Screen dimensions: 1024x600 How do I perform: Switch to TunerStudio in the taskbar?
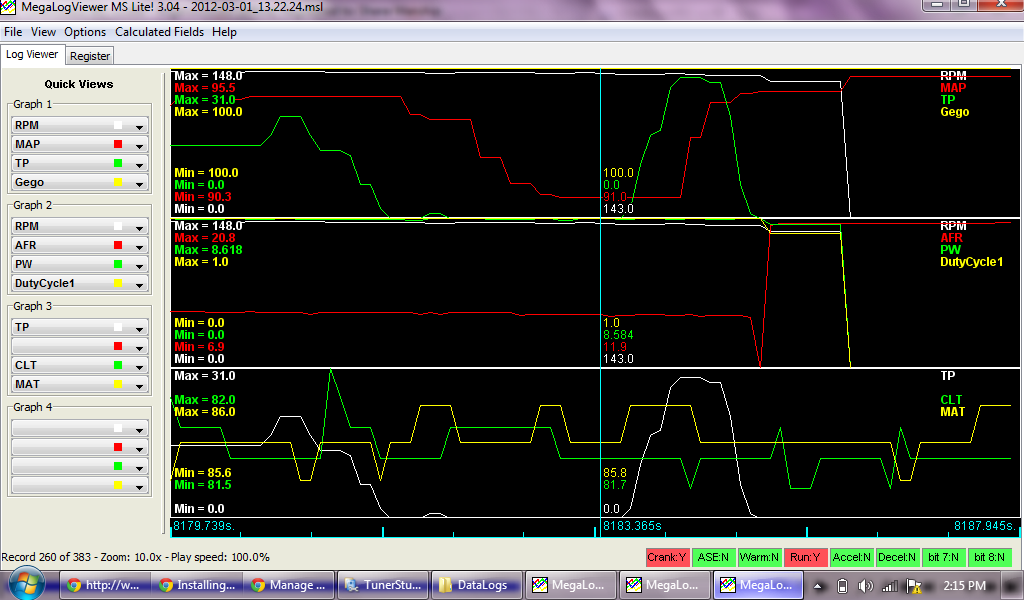coord(383,585)
